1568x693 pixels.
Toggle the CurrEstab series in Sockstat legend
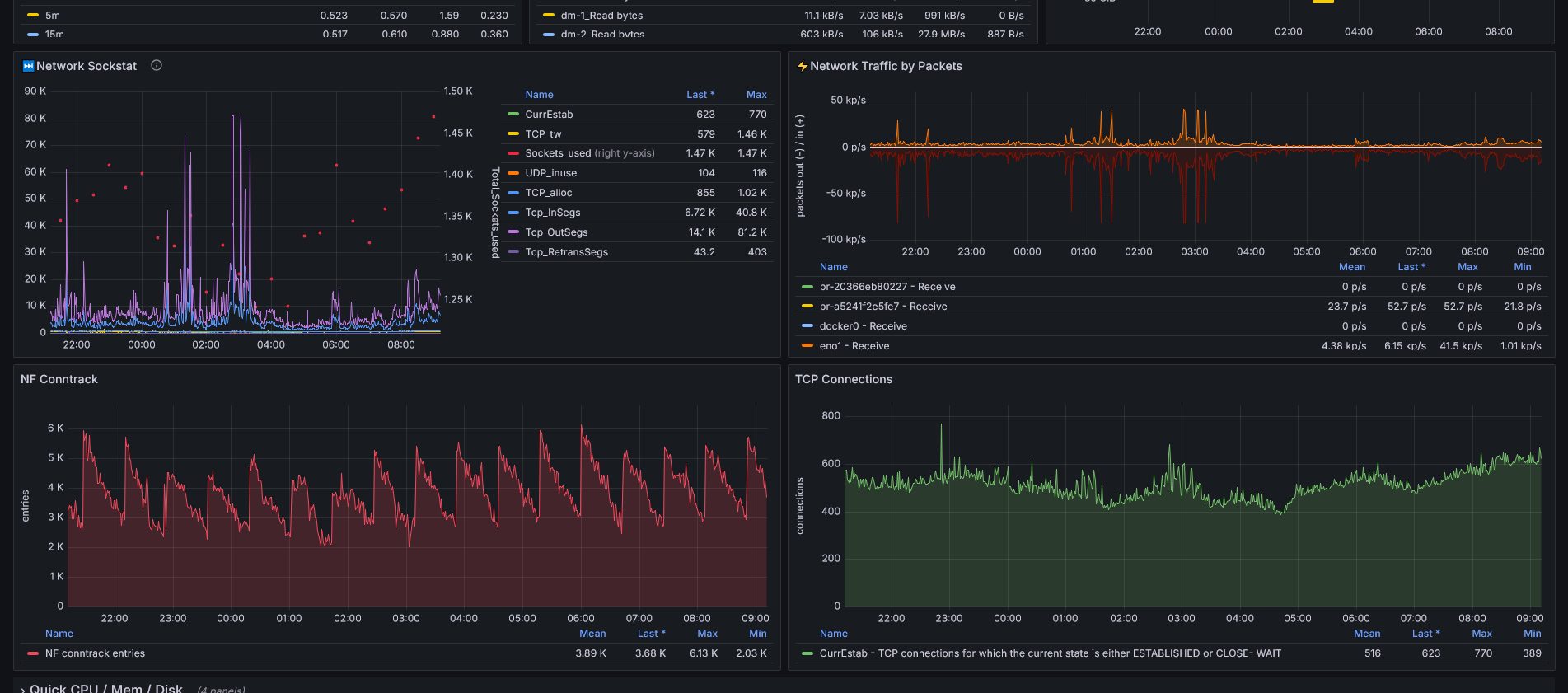(549, 115)
